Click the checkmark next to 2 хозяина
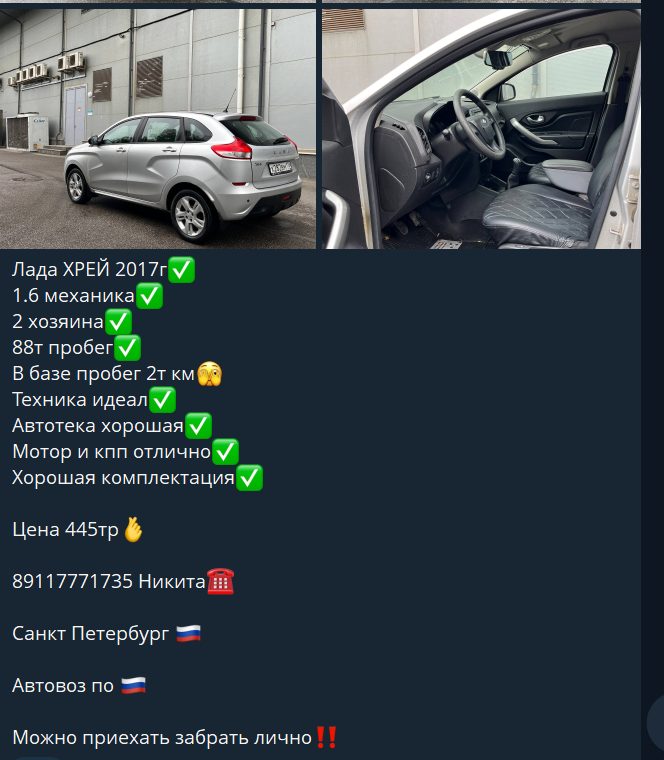Screen dimensions: 664x760 (x=118, y=322)
